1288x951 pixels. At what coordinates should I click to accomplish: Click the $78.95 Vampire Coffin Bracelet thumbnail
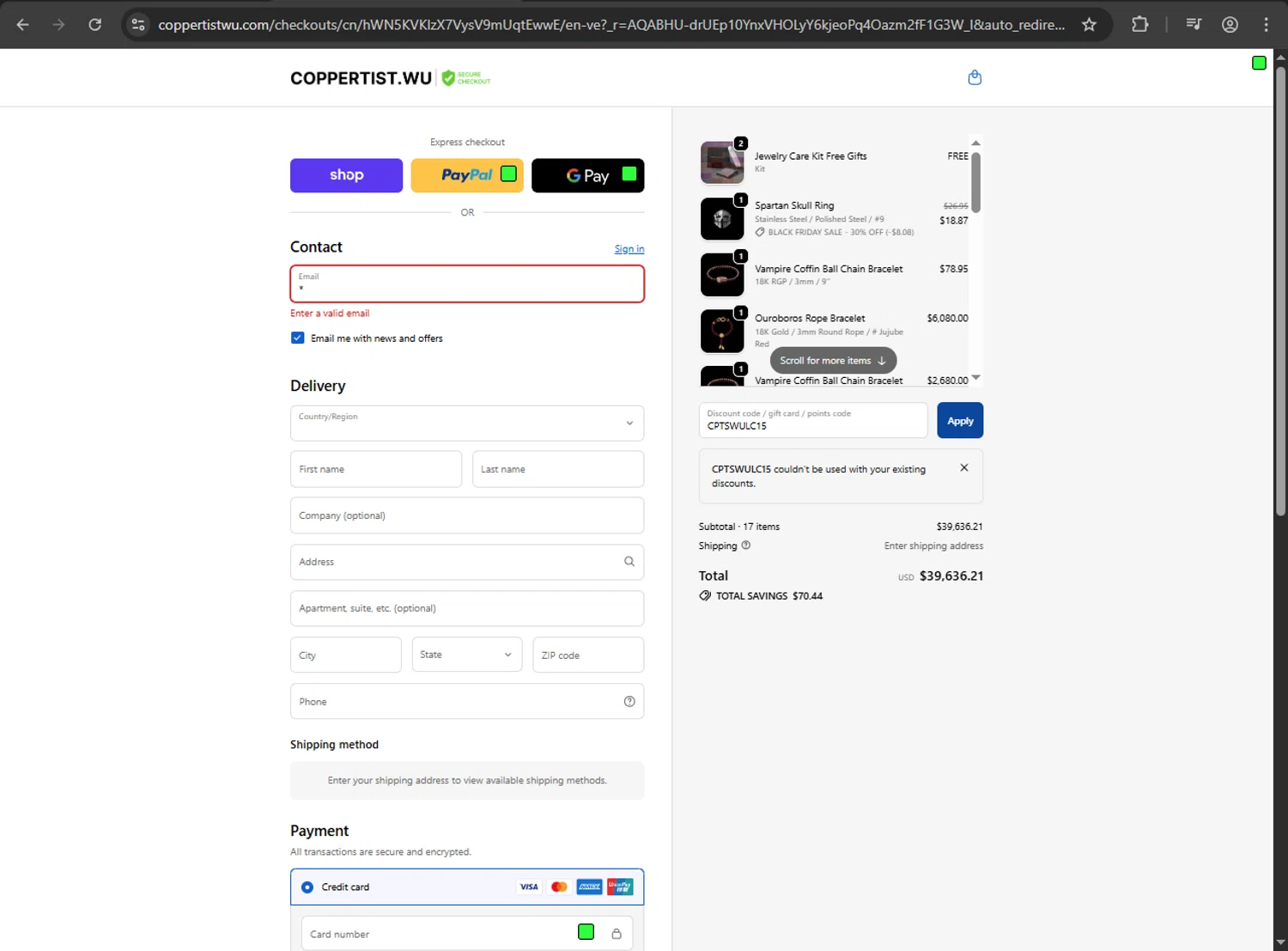click(x=722, y=275)
